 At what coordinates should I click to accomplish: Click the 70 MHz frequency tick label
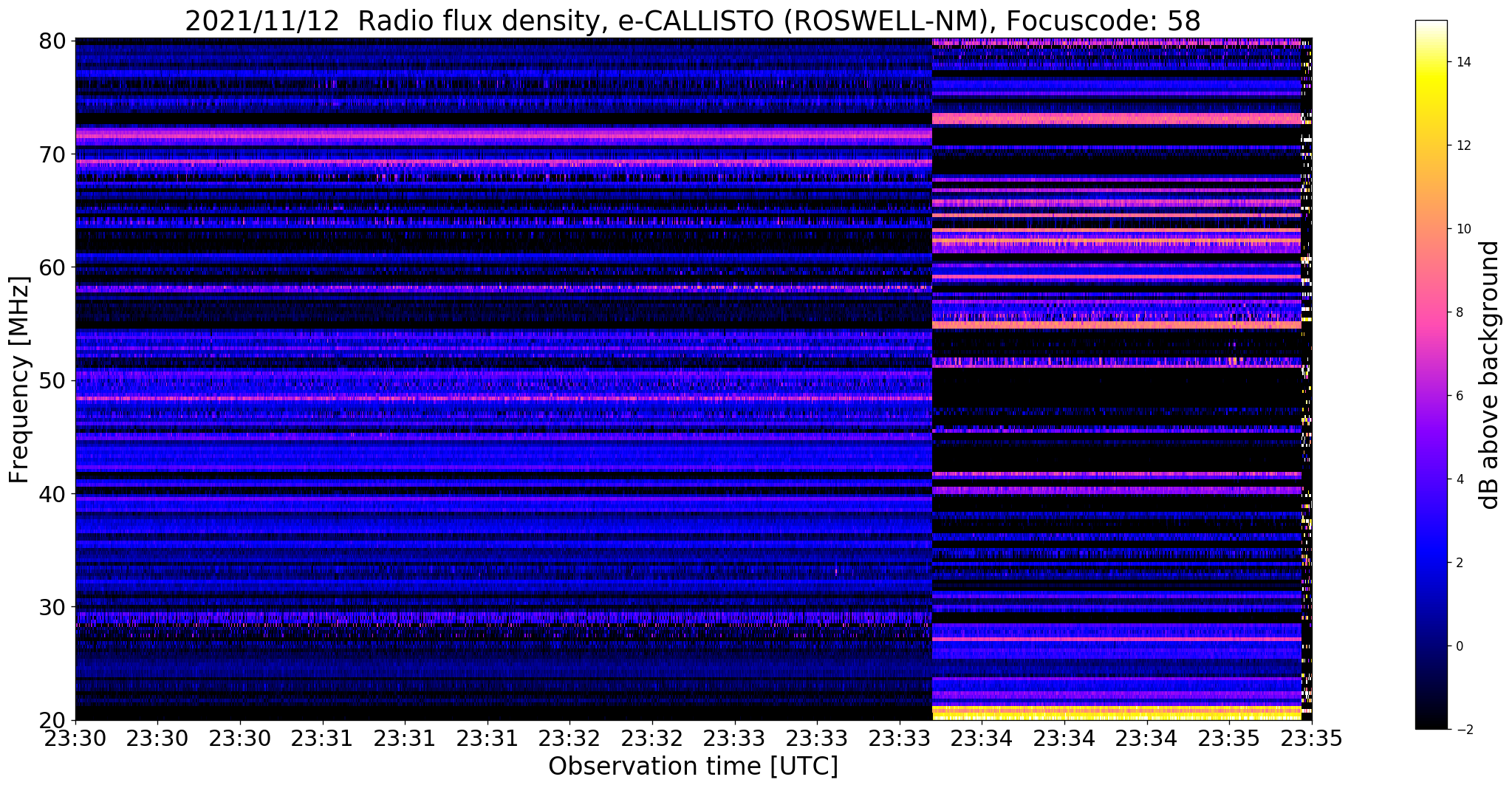[52, 154]
